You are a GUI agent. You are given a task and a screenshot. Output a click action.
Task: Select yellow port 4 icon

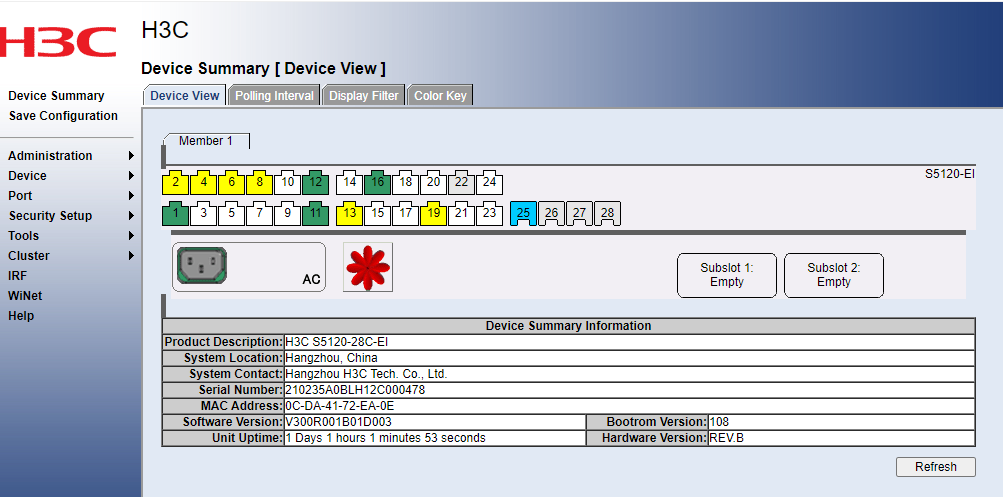203,183
